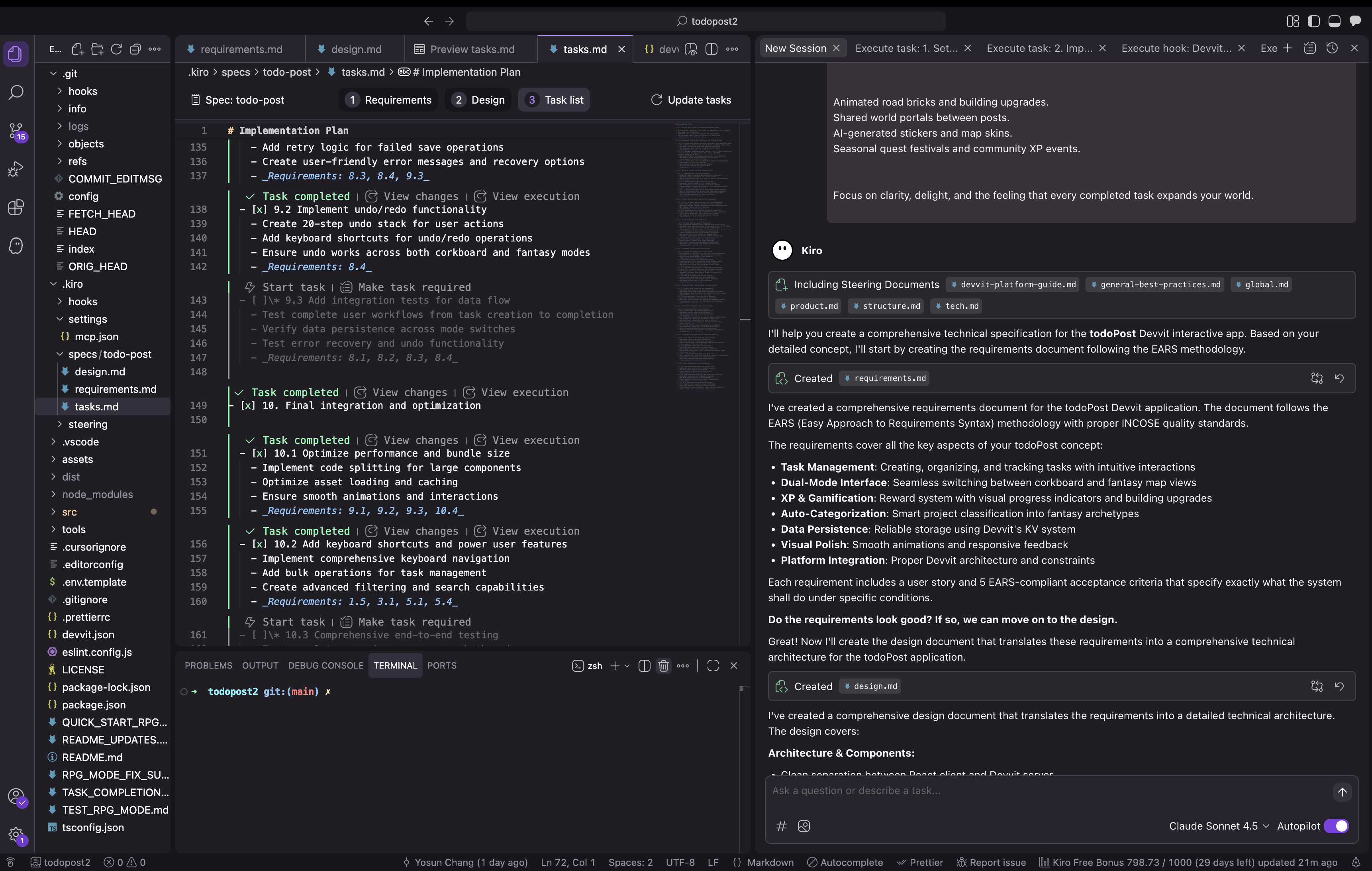This screenshot has height=871, width=1372.
Task: Open the Claude Sonnet 4.5 model dropdown
Action: (x=1218, y=826)
